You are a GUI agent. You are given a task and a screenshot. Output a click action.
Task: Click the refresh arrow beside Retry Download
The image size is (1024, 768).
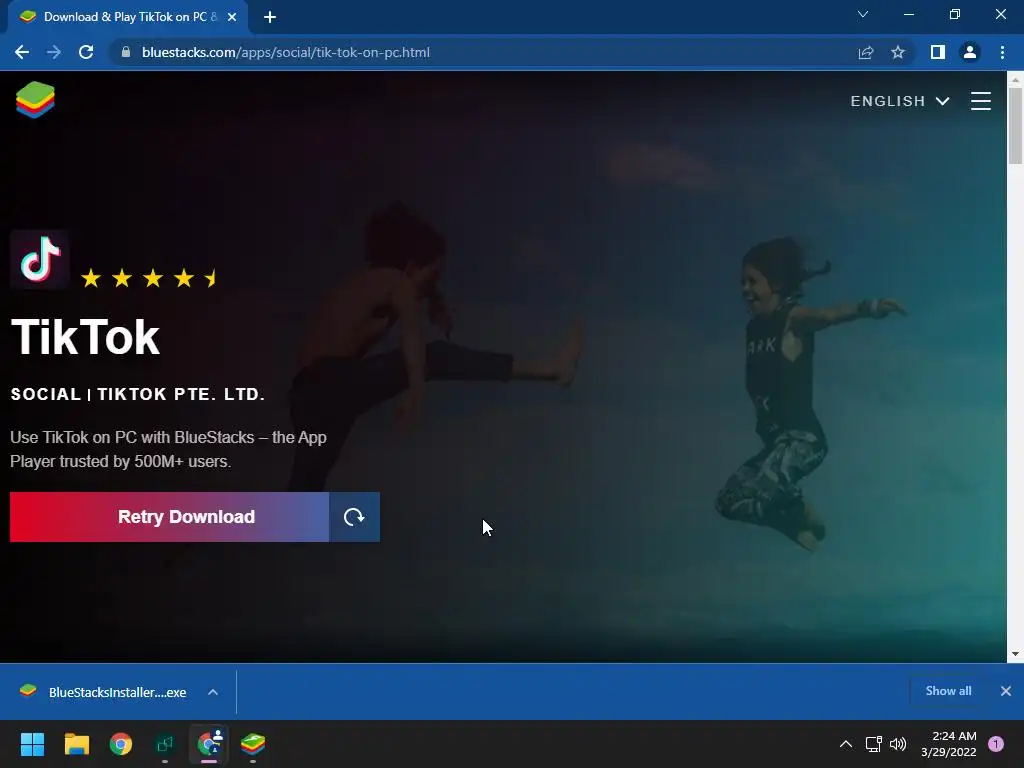point(354,517)
